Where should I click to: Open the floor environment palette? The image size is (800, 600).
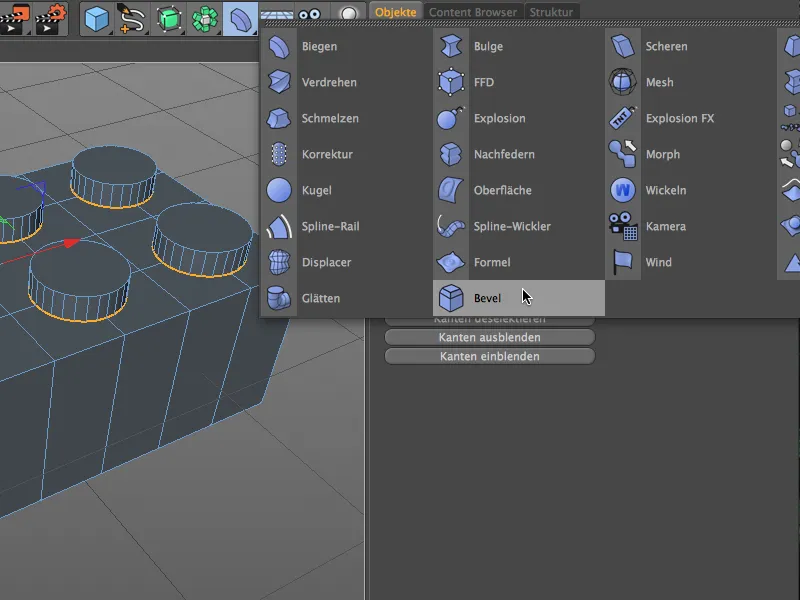click(277, 14)
